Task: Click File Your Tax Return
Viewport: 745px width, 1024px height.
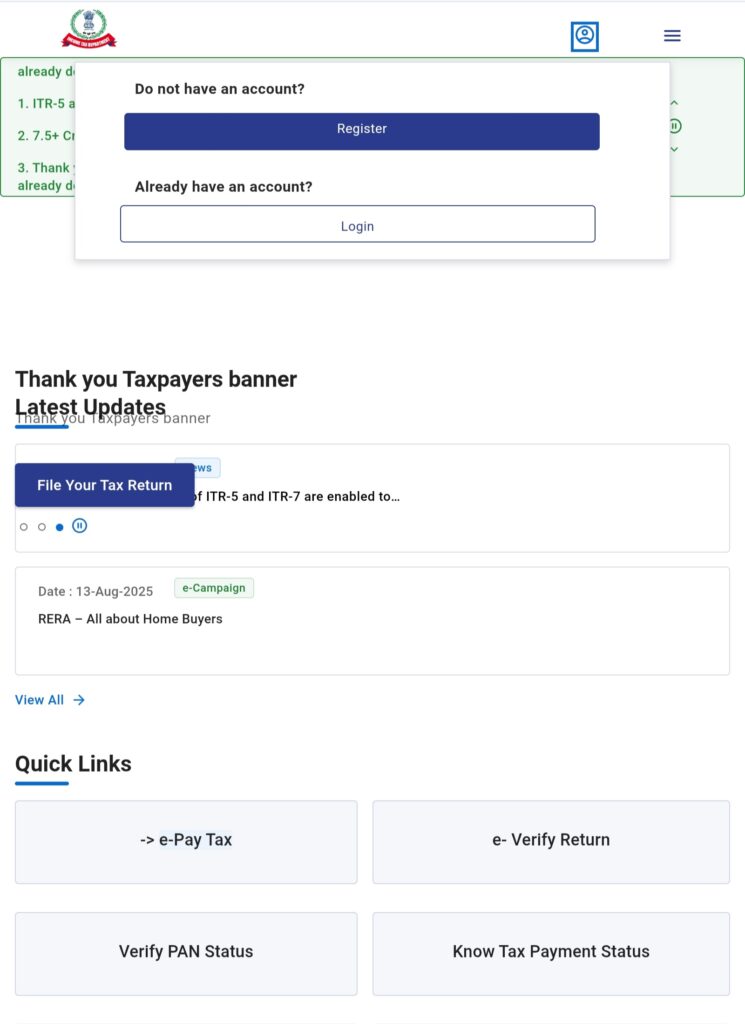Action: pos(104,485)
